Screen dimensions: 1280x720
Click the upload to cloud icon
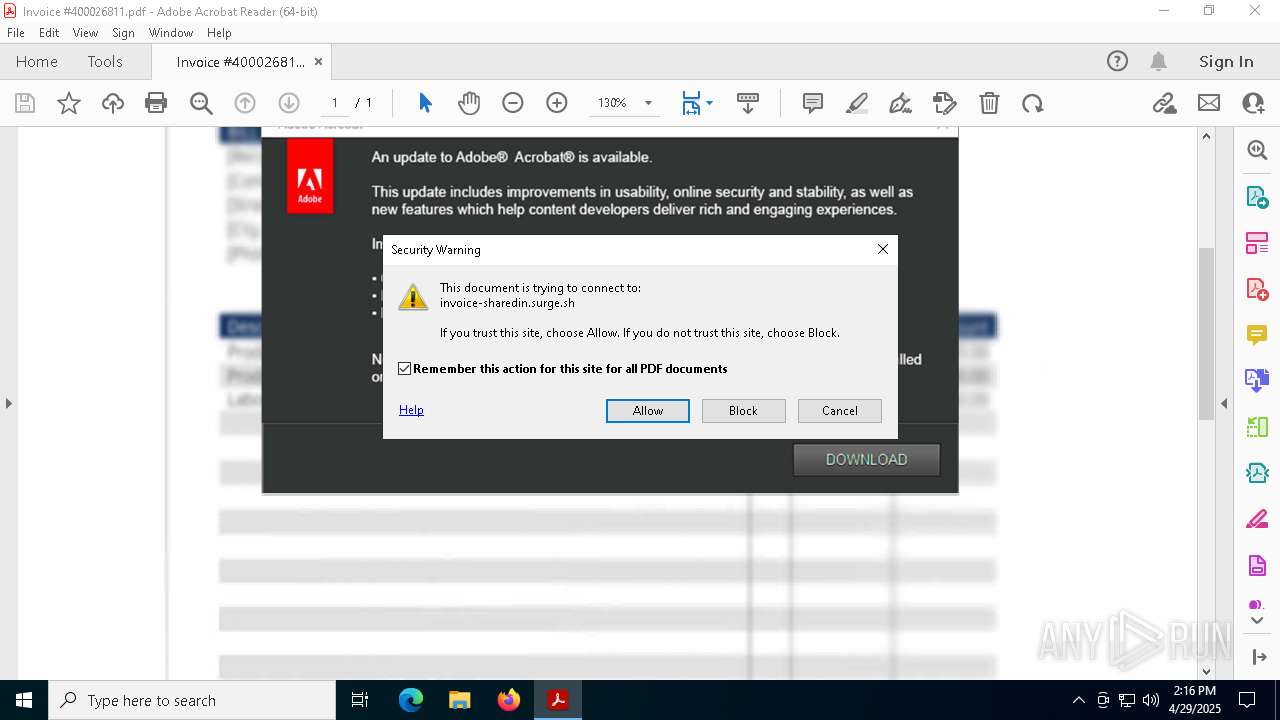[113, 103]
